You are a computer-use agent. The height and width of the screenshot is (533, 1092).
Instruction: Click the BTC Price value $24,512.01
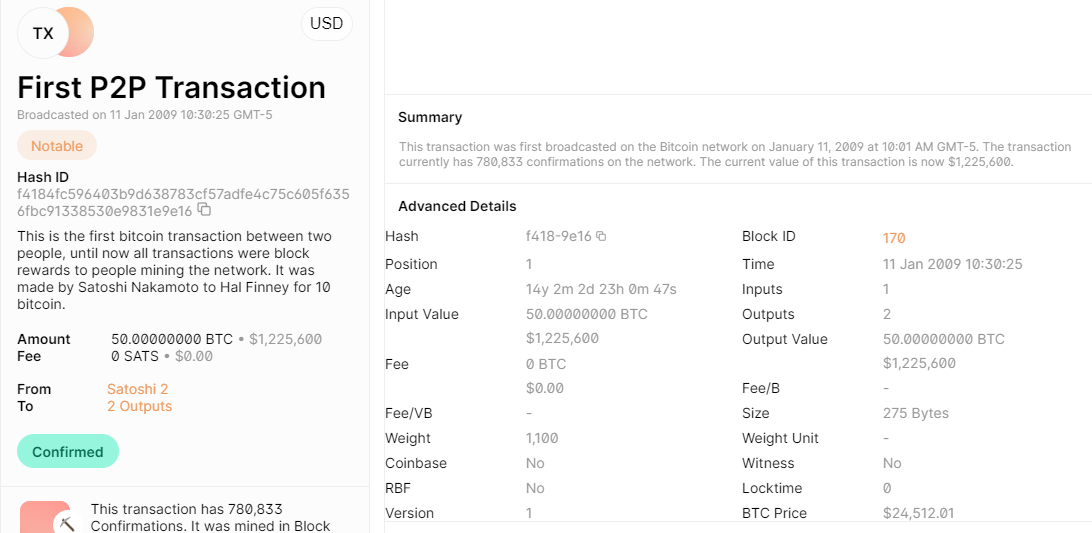pos(919,513)
